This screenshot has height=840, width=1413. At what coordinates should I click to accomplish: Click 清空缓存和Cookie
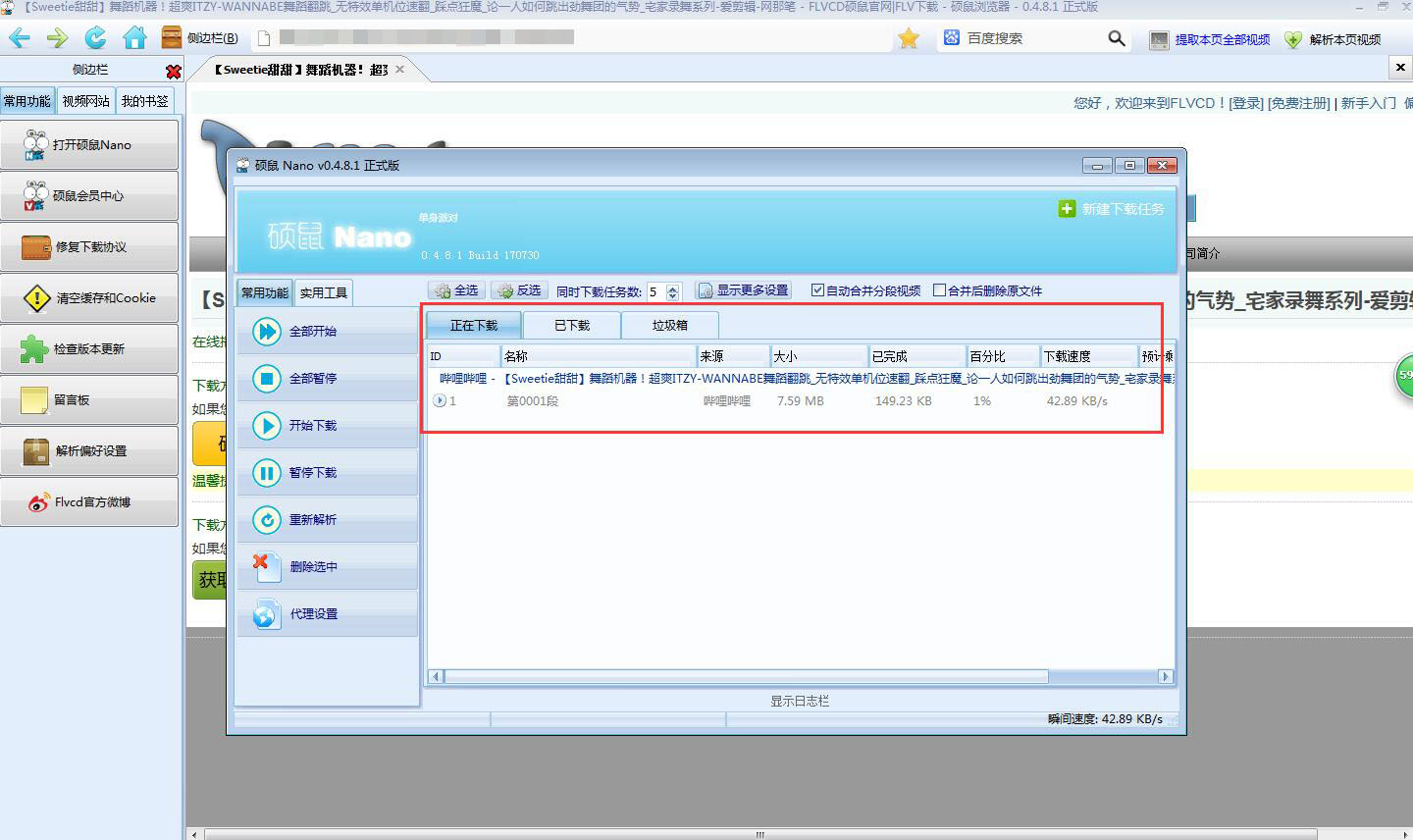coord(89,297)
